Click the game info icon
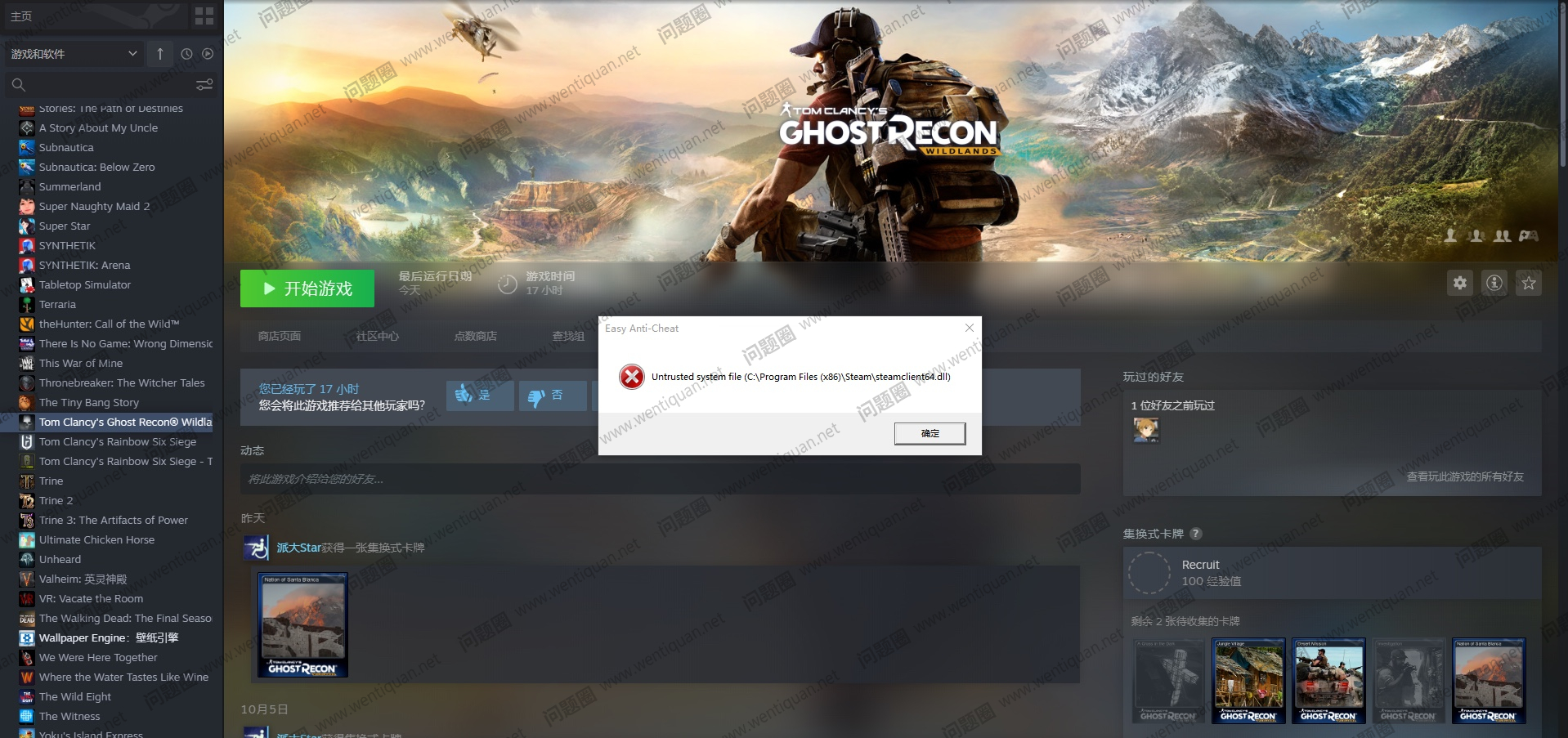 coord(1494,283)
